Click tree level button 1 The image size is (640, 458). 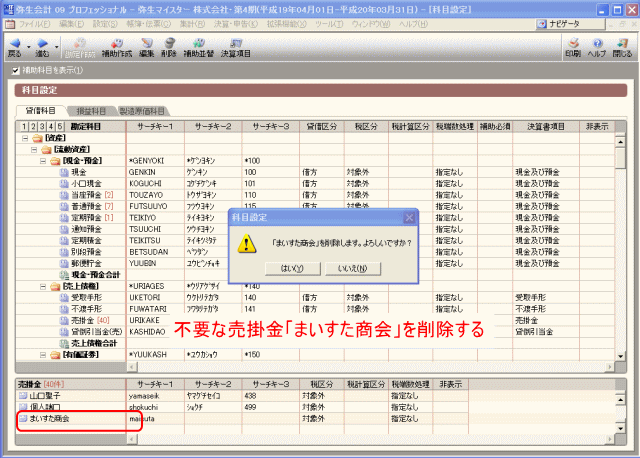tap(24, 127)
